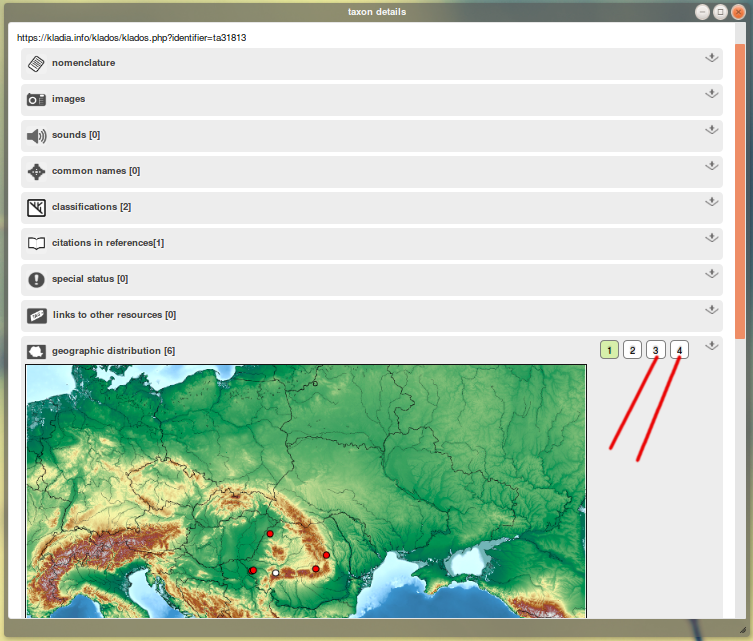Viewport: 753px width, 641px height.
Task: Switch to map view 4
Action: (679, 350)
